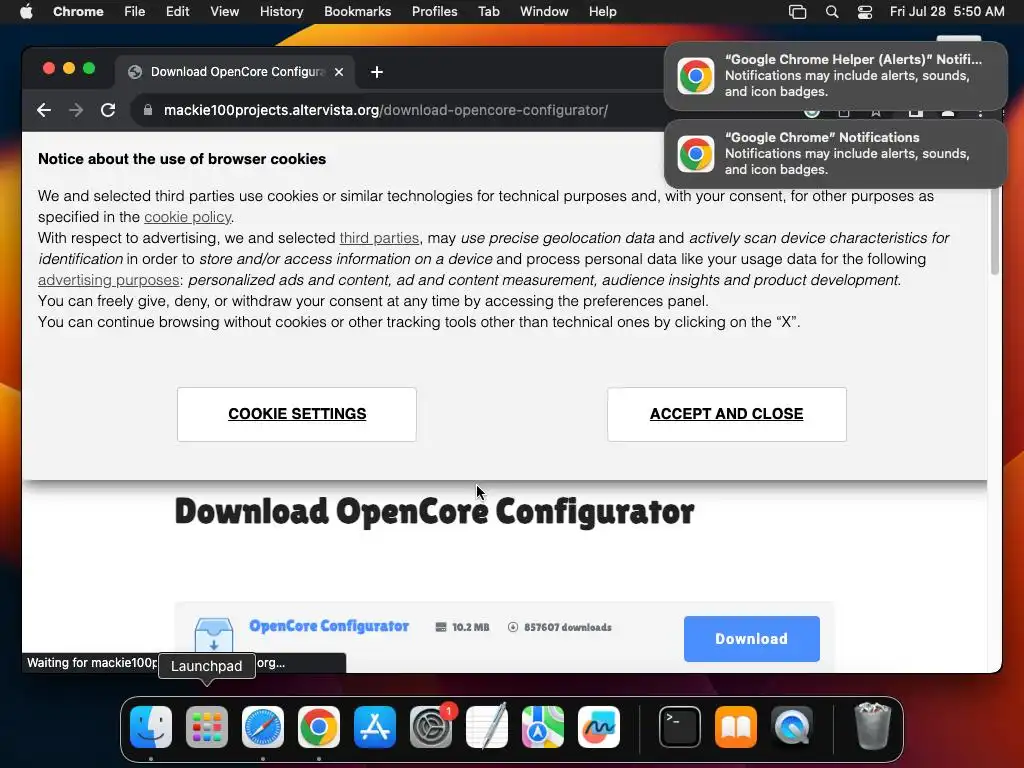Open TextEdit from the Dock

(487, 727)
